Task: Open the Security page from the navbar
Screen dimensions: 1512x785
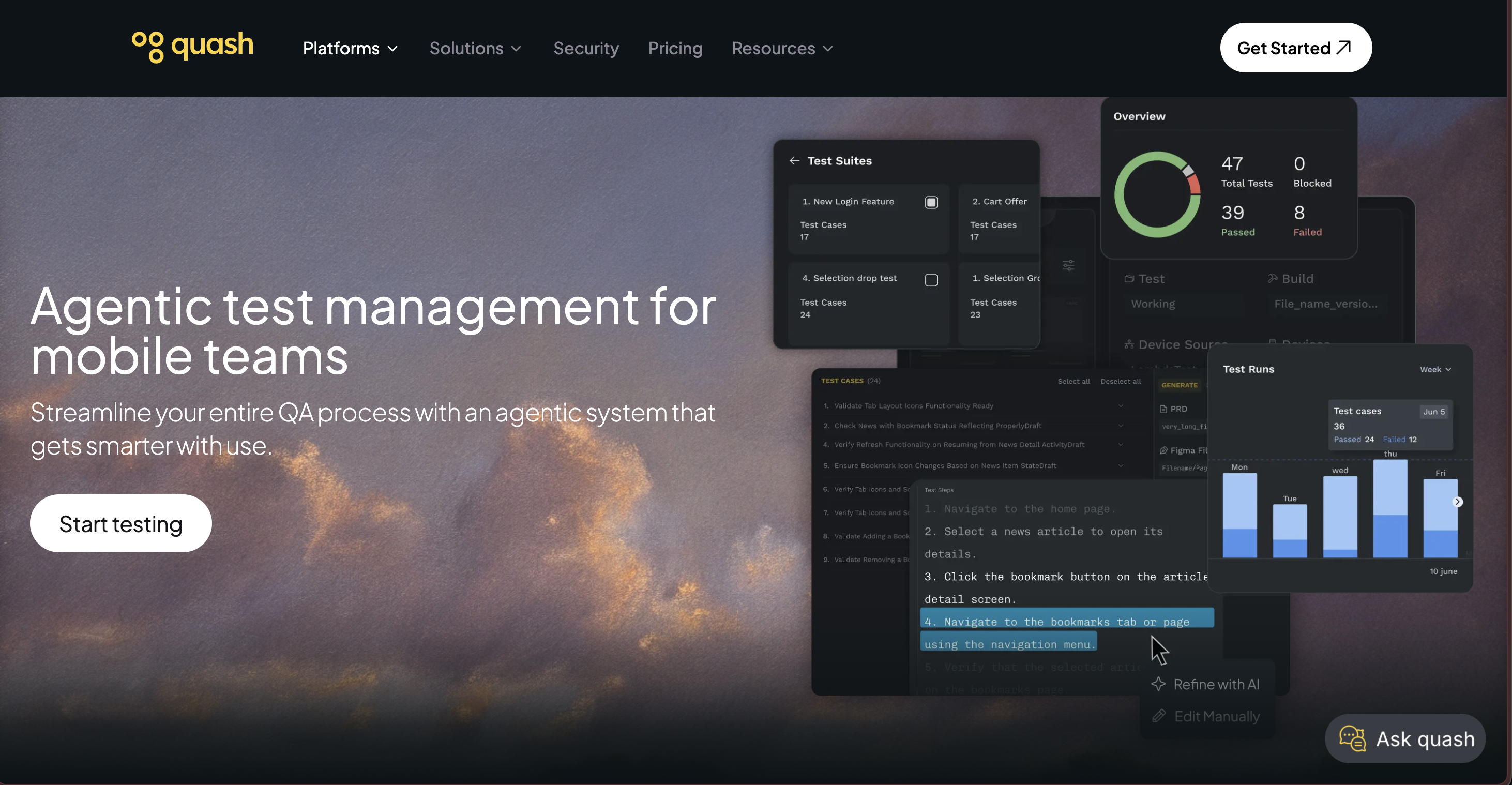Action: [586, 48]
